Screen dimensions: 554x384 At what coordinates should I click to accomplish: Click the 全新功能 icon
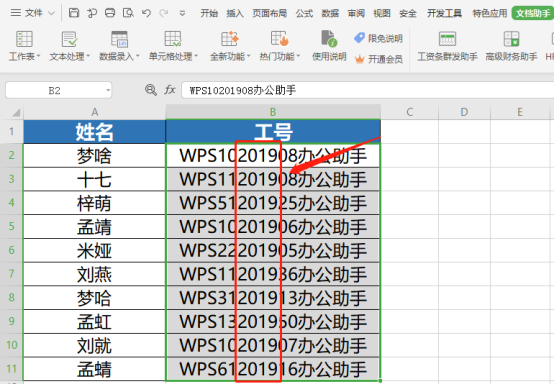point(230,39)
